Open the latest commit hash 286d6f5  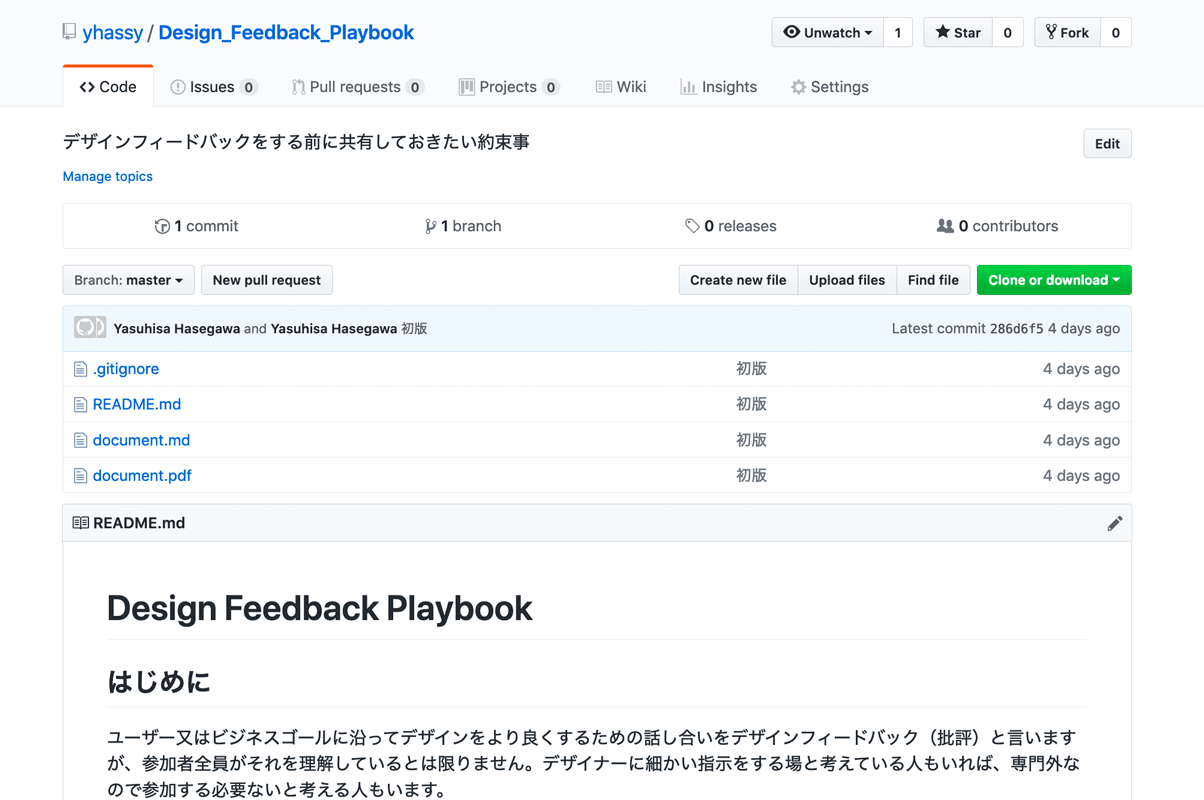tap(1016, 329)
